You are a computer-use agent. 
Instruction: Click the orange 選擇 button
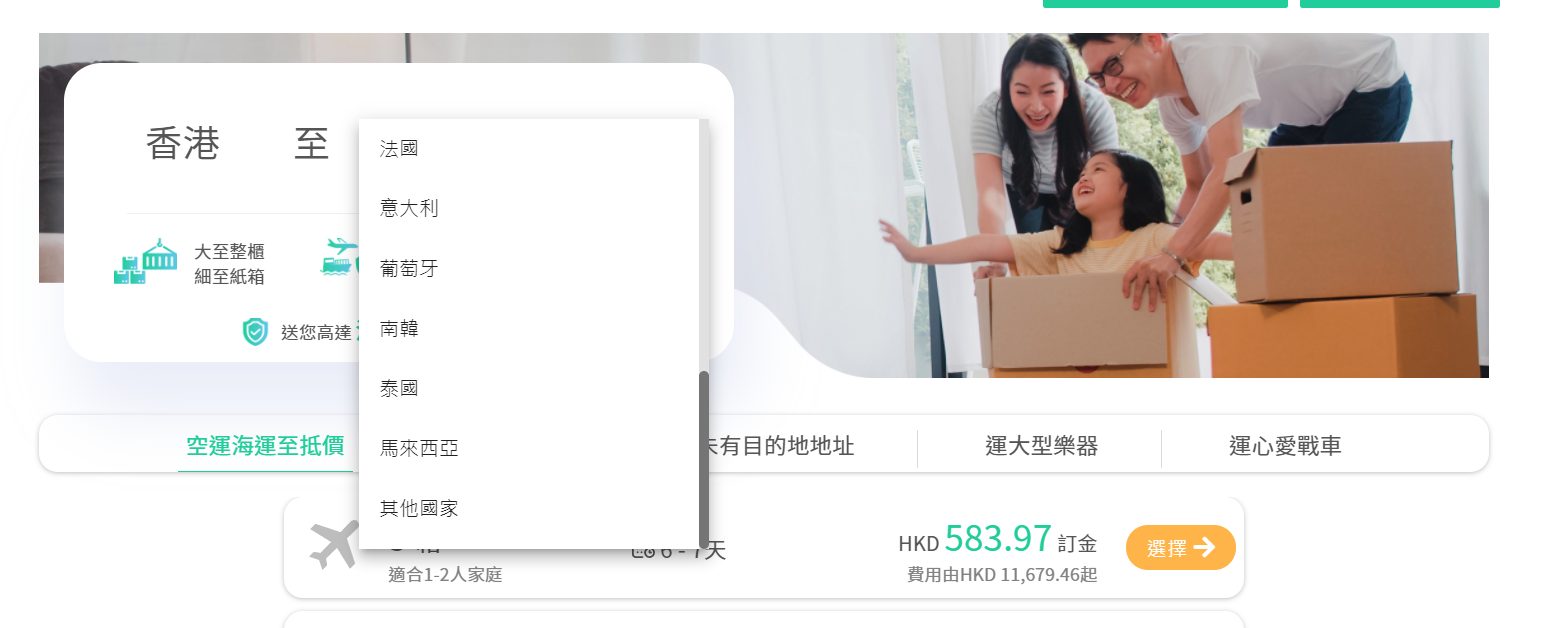[1180, 548]
